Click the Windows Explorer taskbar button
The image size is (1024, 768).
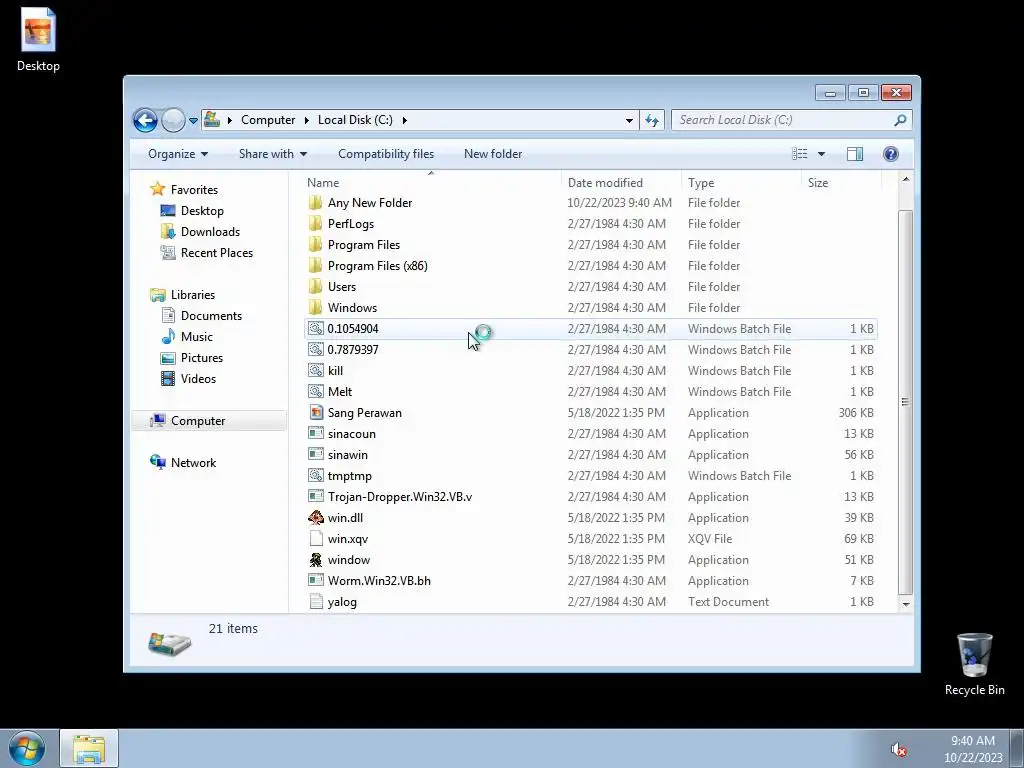(89, 749)
